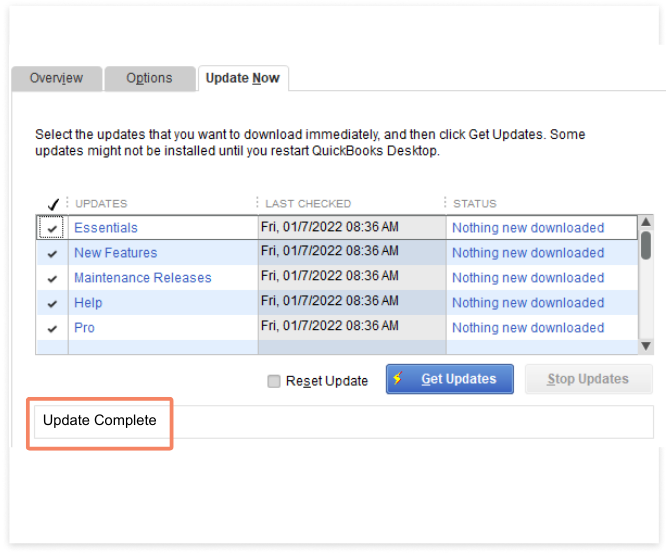Click the select-all checkmark column header
The height and width of the screenshot is (553, 668).
(53, 204)
